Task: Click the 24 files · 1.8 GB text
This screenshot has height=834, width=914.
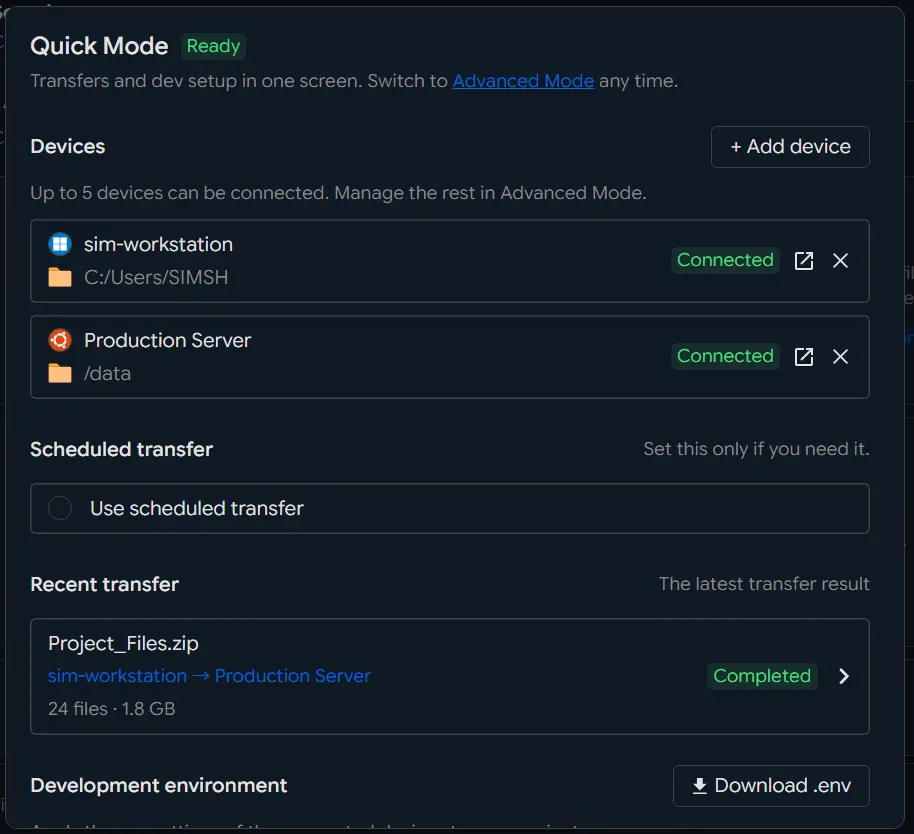Action: [x=111, y=709]
